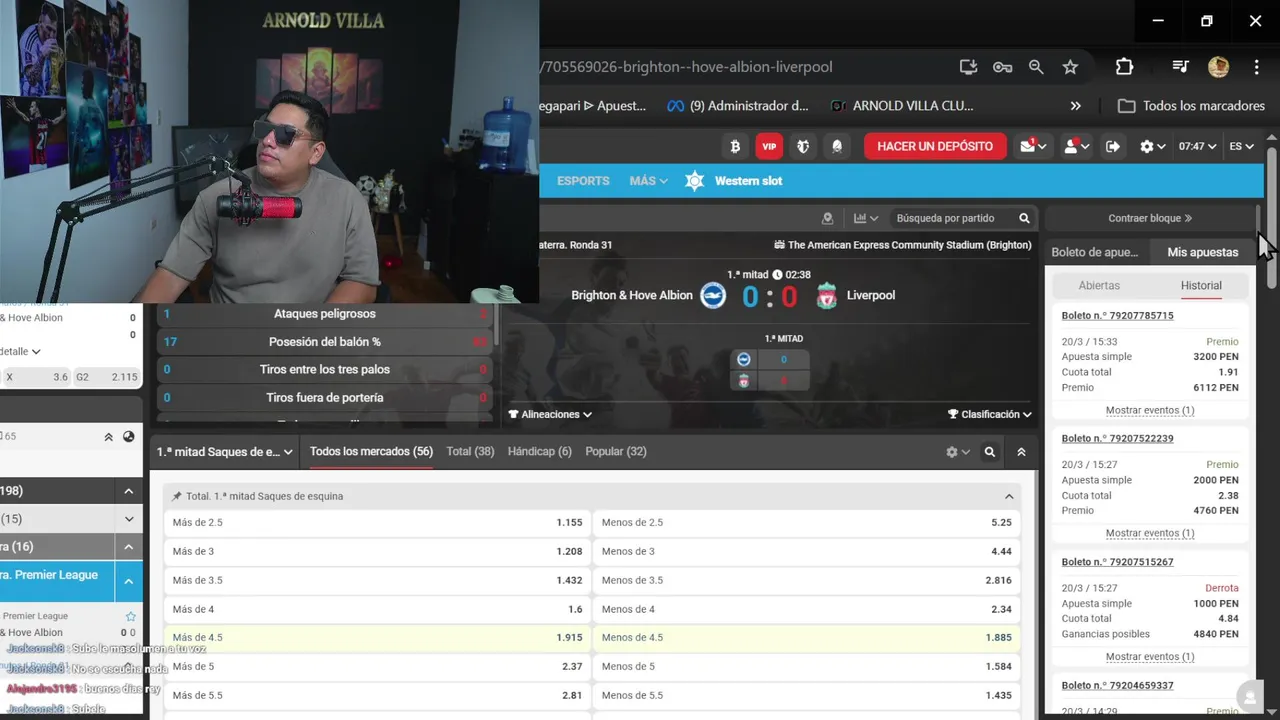The width and height of the screenshot is (1280, 720).
Task: Click the map pin icon beside chart
Action: tap(827, 218)
